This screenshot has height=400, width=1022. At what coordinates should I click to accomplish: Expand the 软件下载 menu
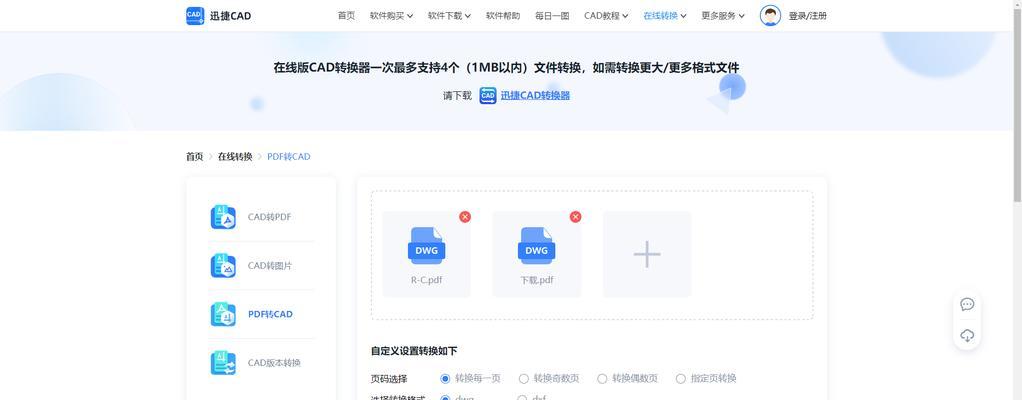pos(449,16)
